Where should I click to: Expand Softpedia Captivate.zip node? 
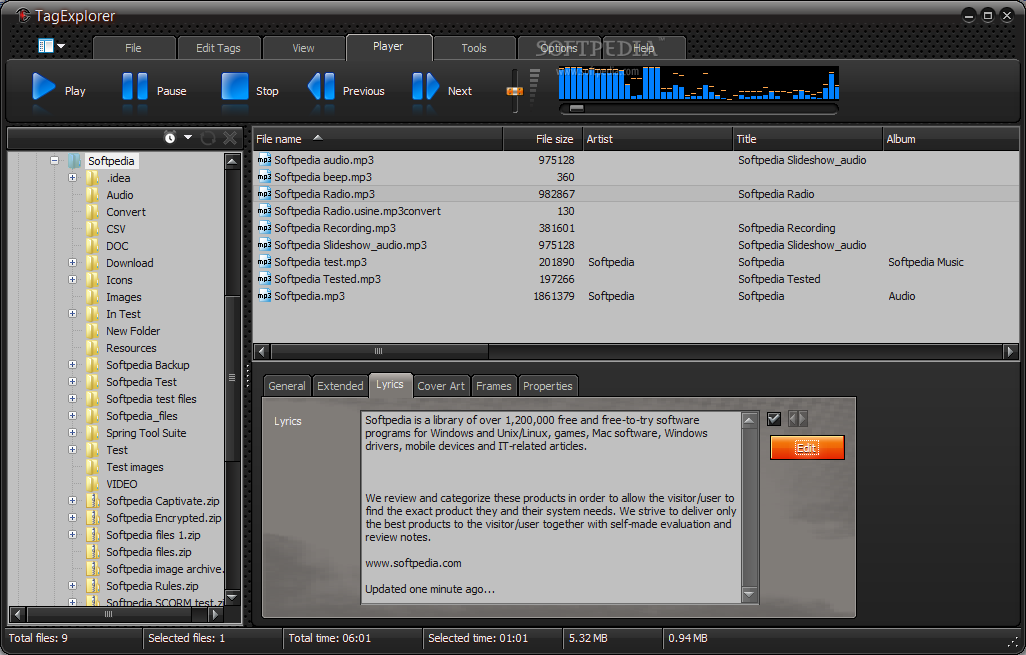tap(73, 501)
